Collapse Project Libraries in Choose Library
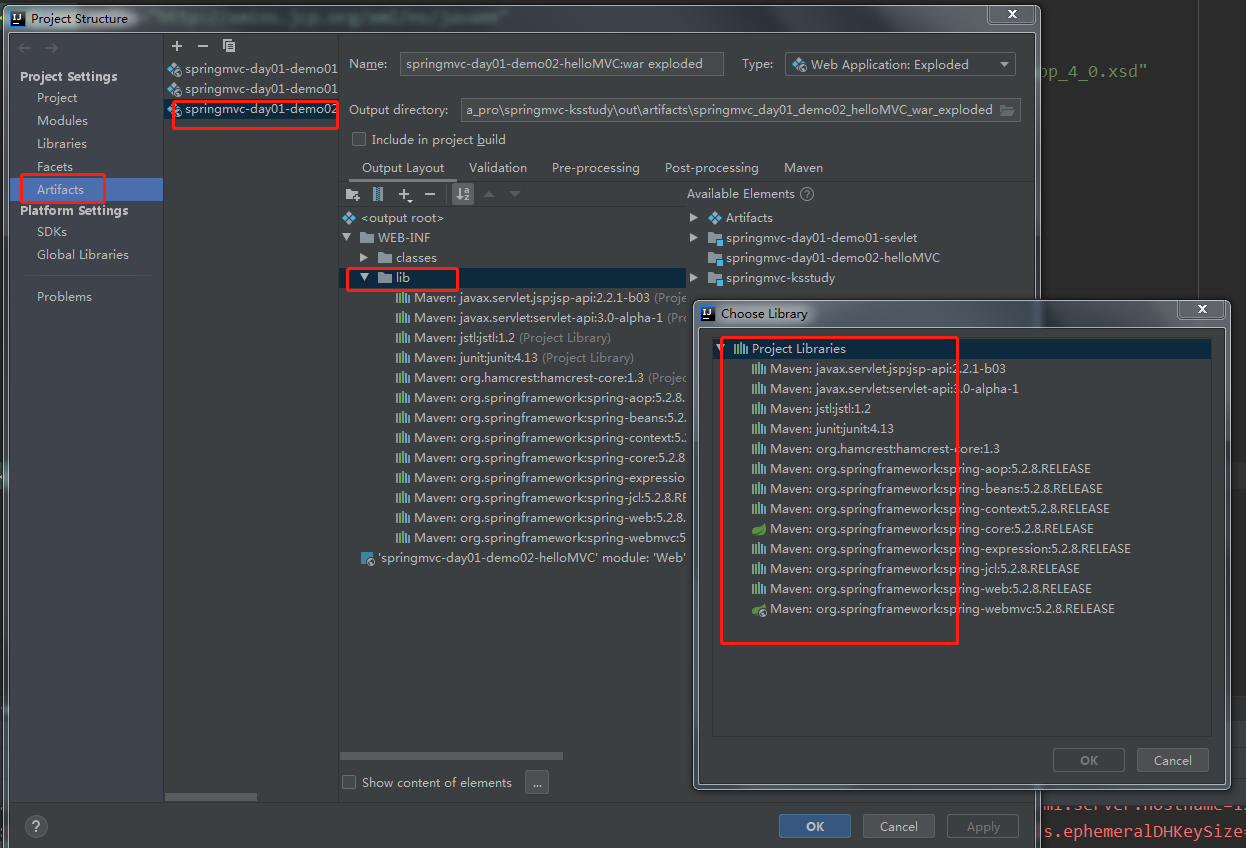This screenshot has width=1246, height=848. click(x=721, y=349)
